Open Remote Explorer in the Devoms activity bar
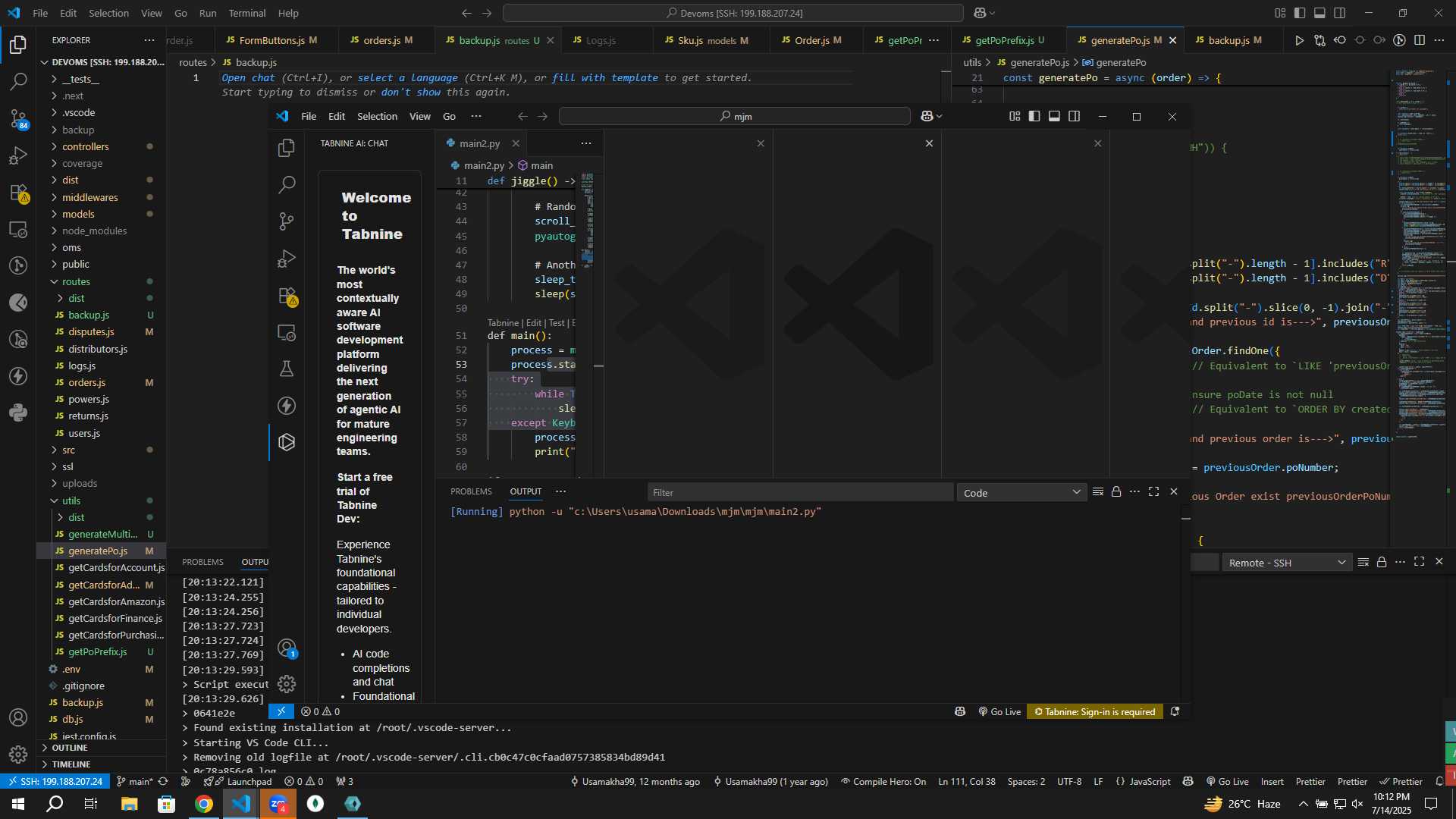Screen dimensions: 1456x819 click(x=18, y=230)
